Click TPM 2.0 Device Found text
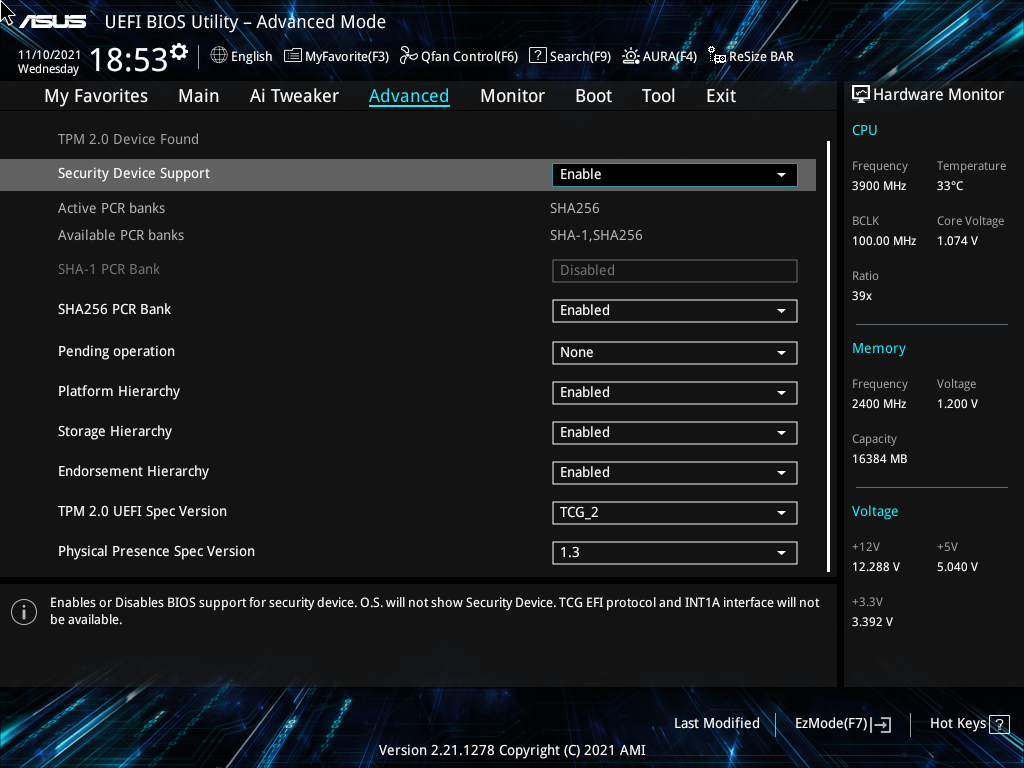Viewport: 1024px width, 768px height. [x=128, y=139]
